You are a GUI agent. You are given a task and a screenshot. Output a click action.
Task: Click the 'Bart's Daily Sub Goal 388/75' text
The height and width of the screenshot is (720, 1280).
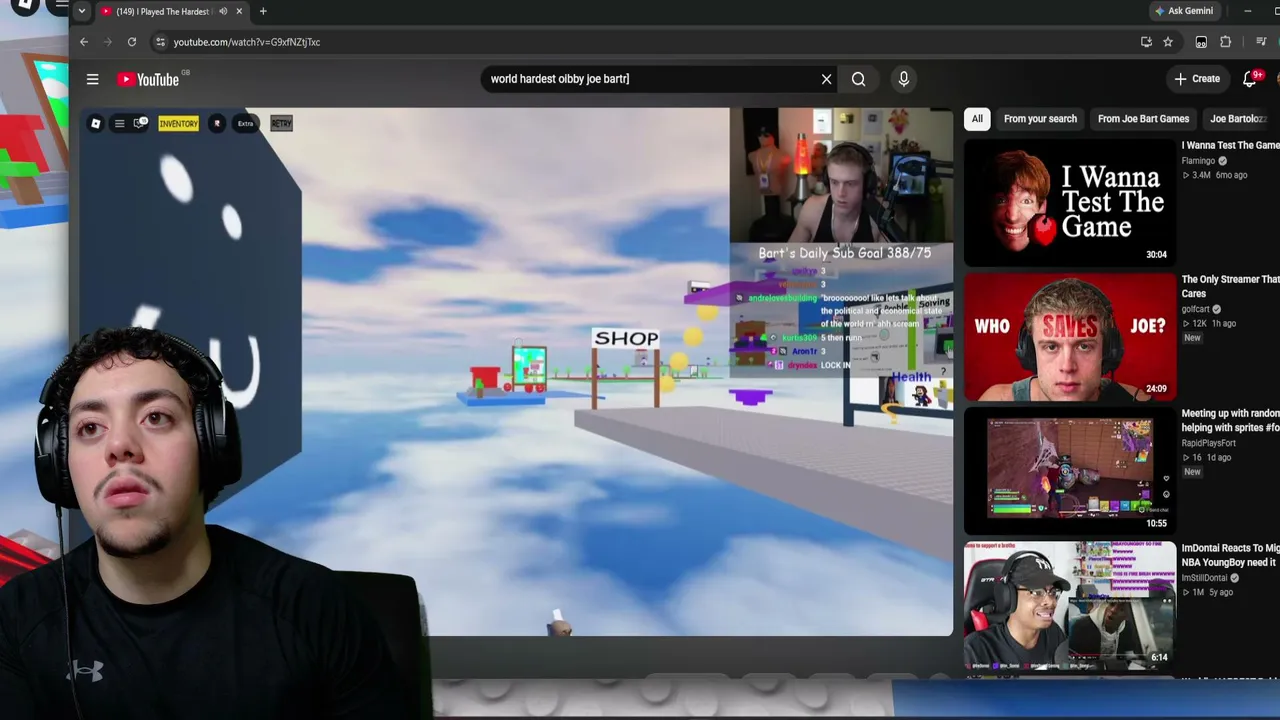coord(845,253)
